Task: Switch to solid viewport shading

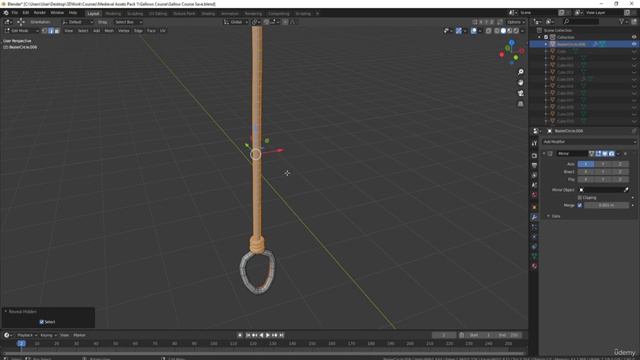Action: coord(503,31)
